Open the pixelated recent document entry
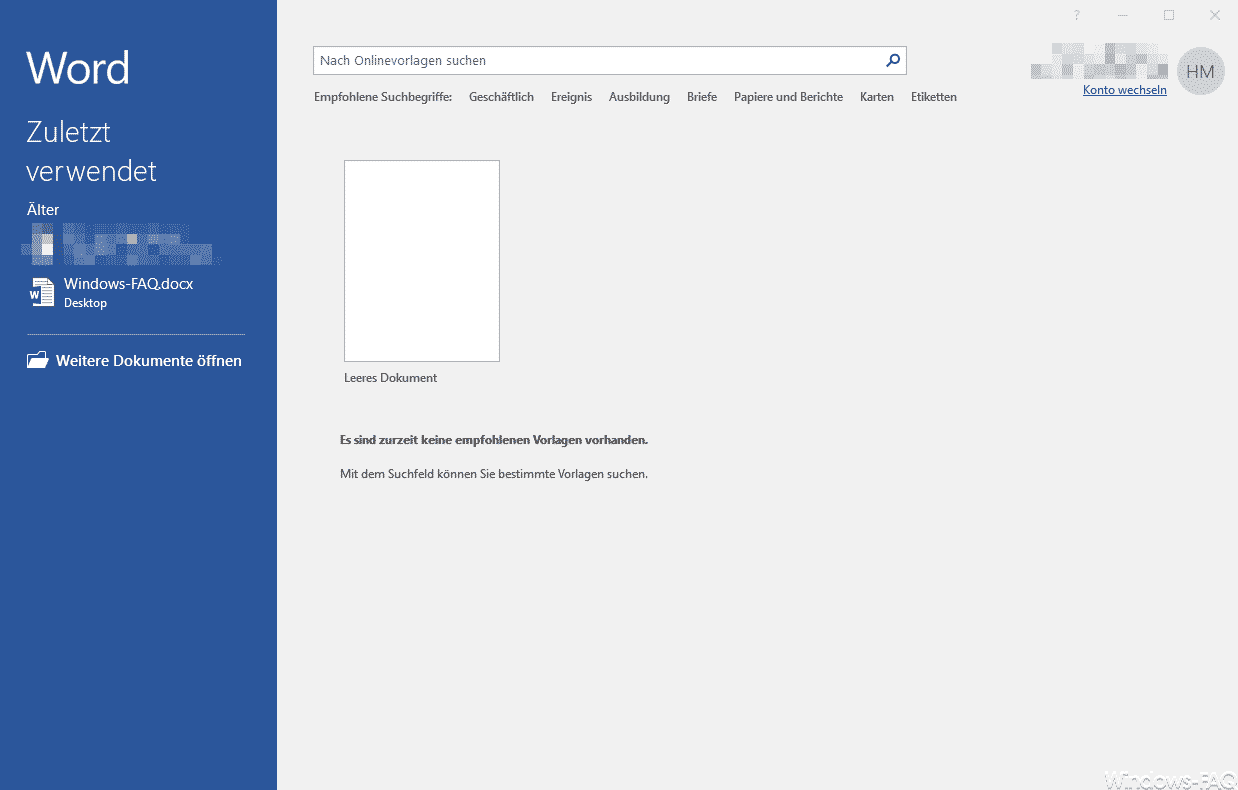 122,244
